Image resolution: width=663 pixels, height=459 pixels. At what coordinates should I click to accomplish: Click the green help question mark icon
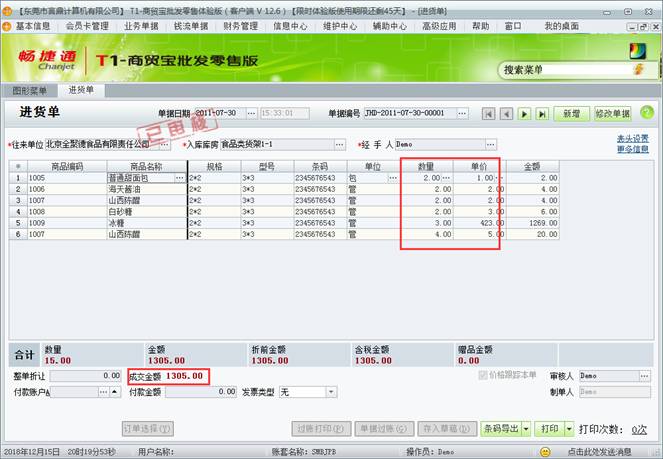click(646, 114)
